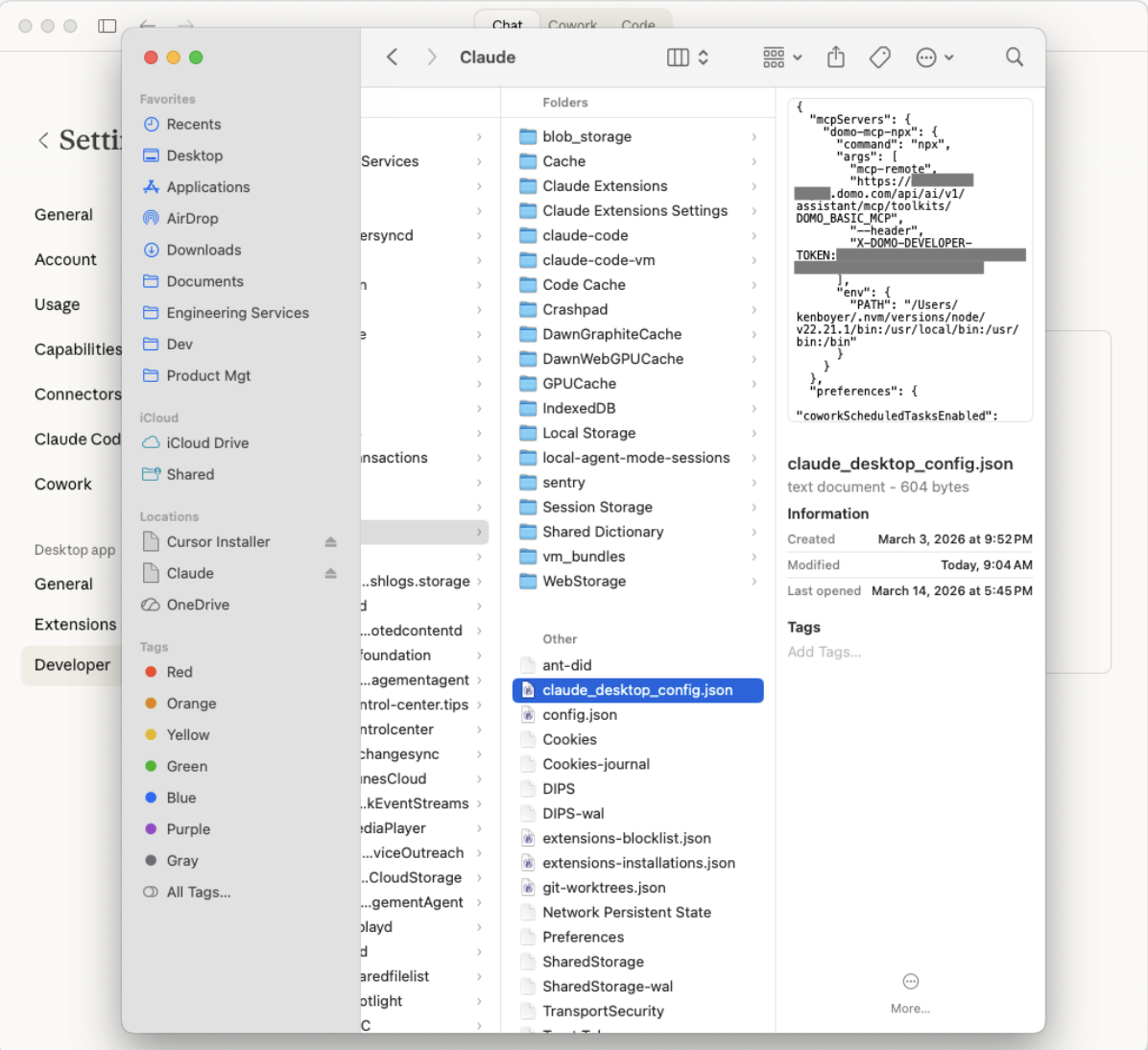Eject the Cursor Installer volume
1148x1050 pixels.
tap(331, 542)
